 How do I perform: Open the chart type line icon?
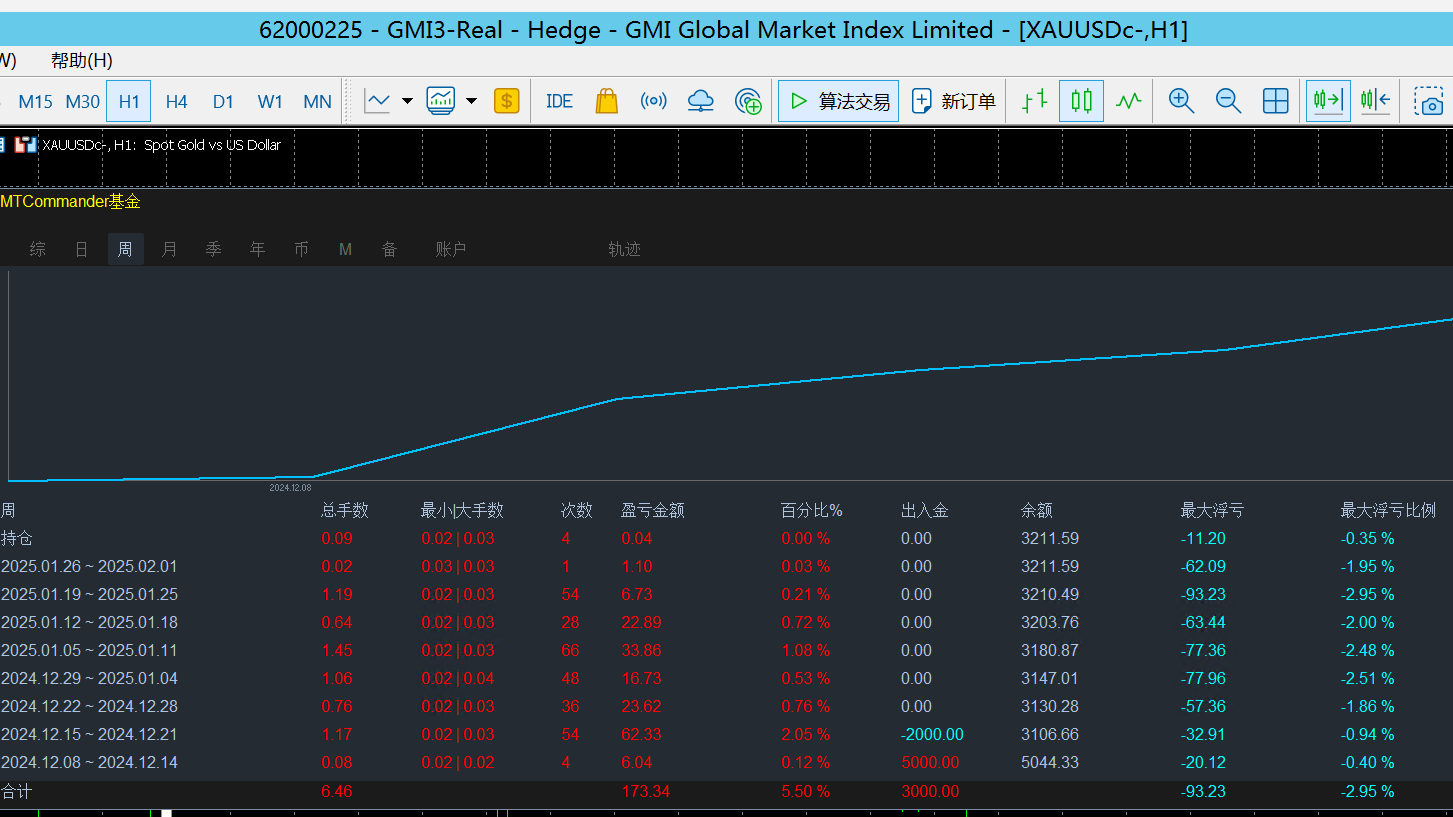[377, 101]
